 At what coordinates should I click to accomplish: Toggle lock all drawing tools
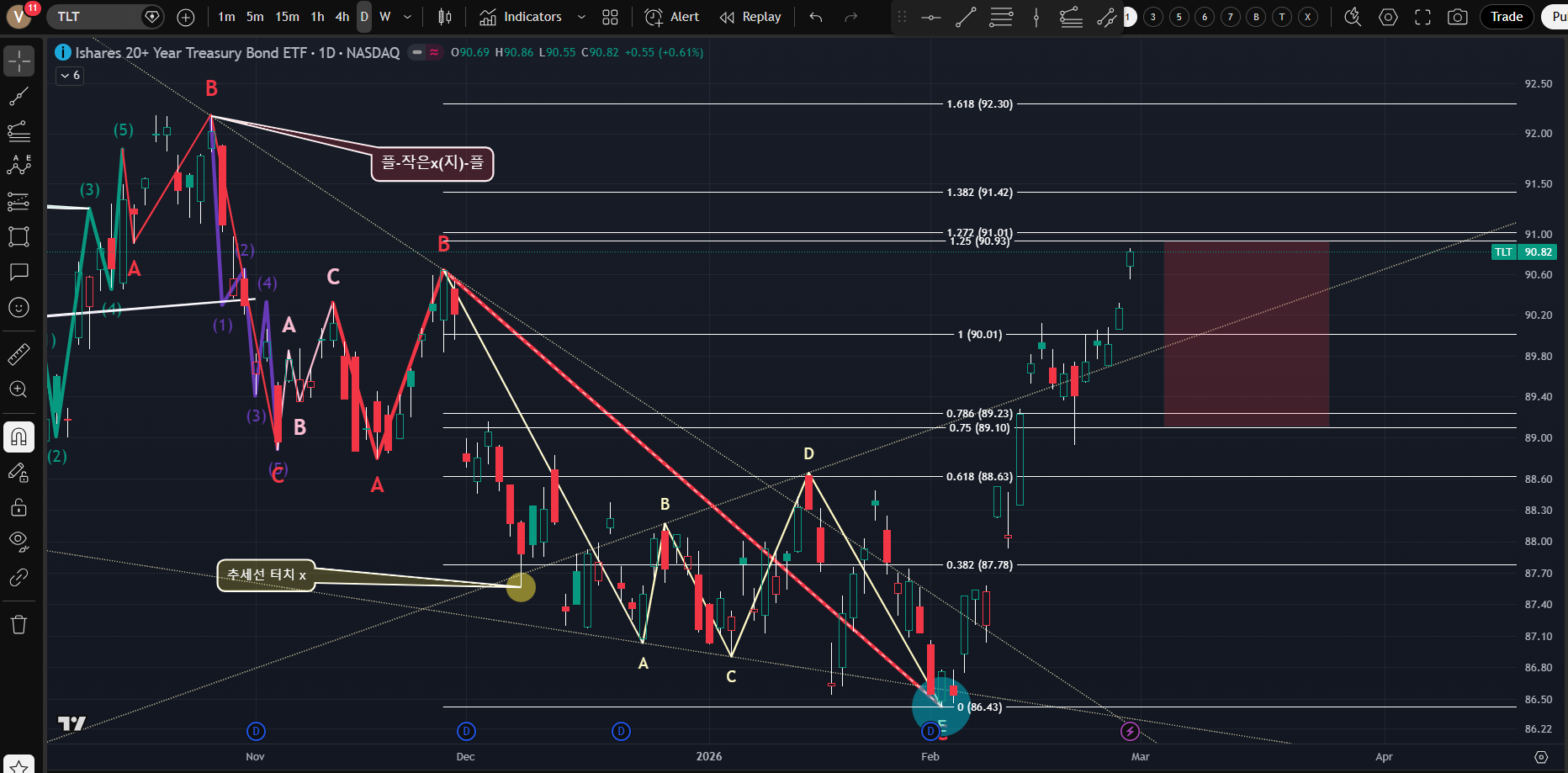coord(19,507)
